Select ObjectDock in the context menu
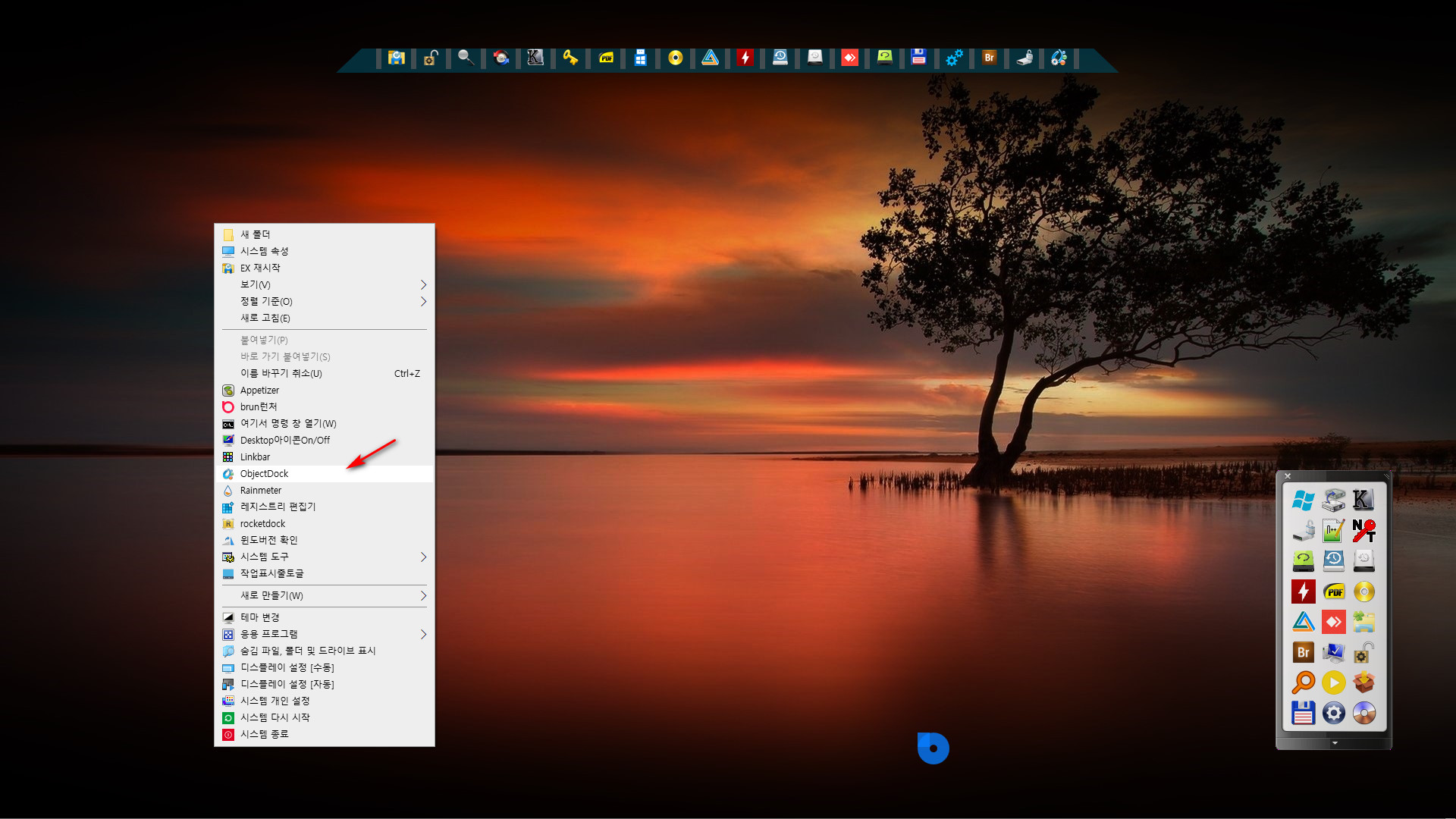 325,473
